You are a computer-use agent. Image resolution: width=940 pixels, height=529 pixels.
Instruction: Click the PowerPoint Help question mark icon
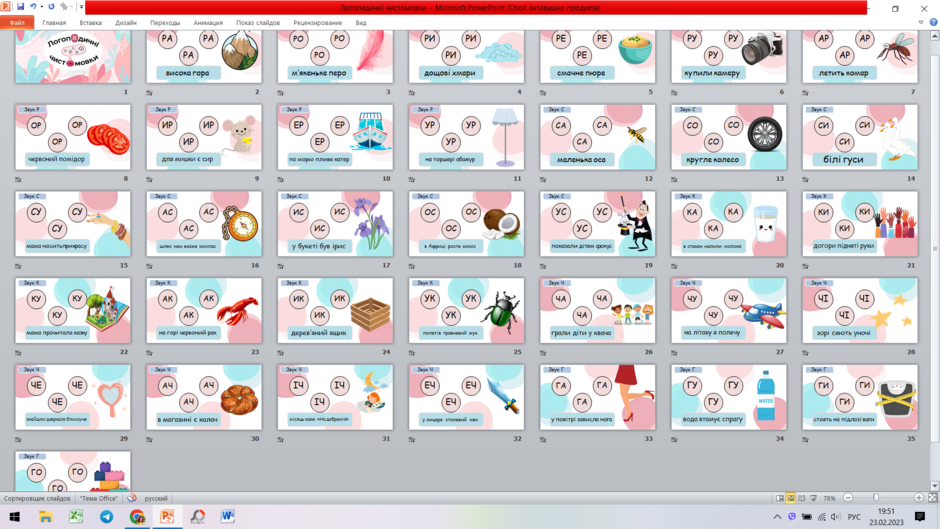(x=933, y=22)
